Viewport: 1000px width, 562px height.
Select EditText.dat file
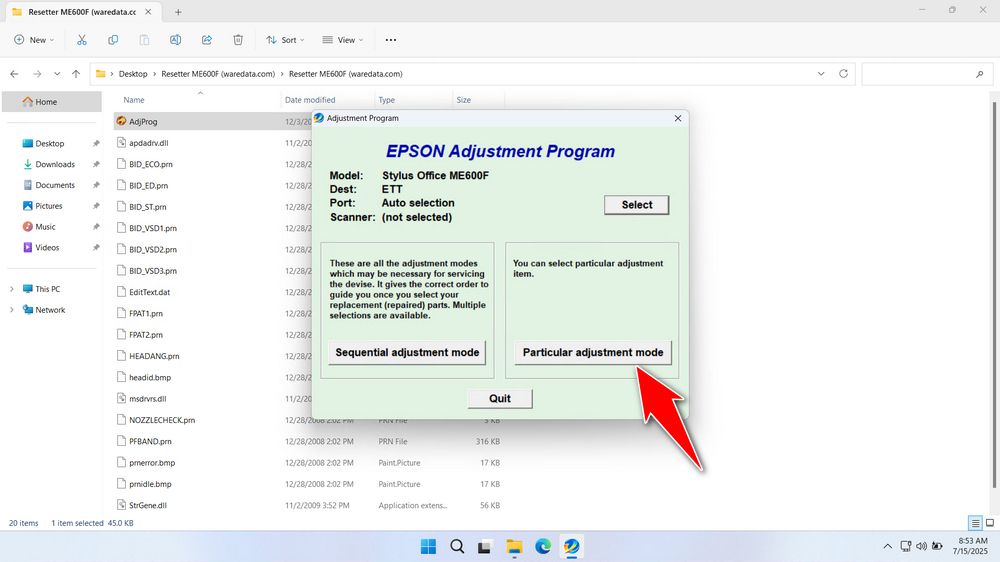coord(149,292)
